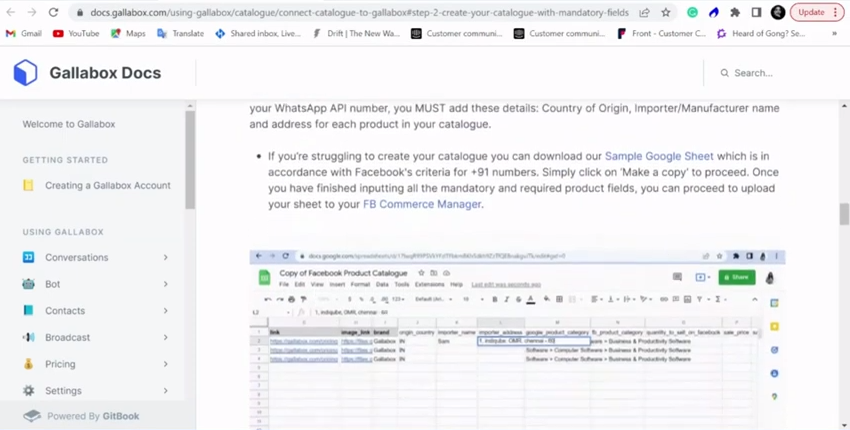Open the Maps bookmark
The height and width of the screenshot is (430, 850).
point(128,33)
